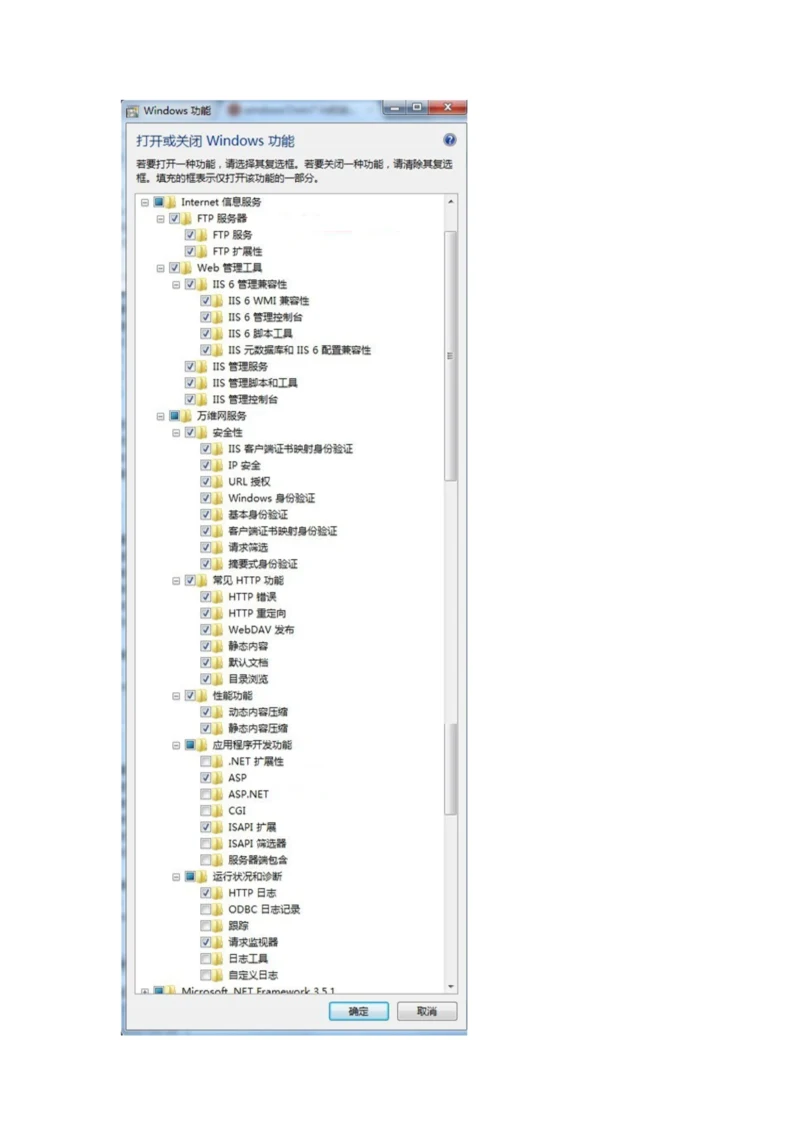Viewport: 800px width, 1131px height.
Task: Click the folder icon beside 请求监视器
Action: 218,942
